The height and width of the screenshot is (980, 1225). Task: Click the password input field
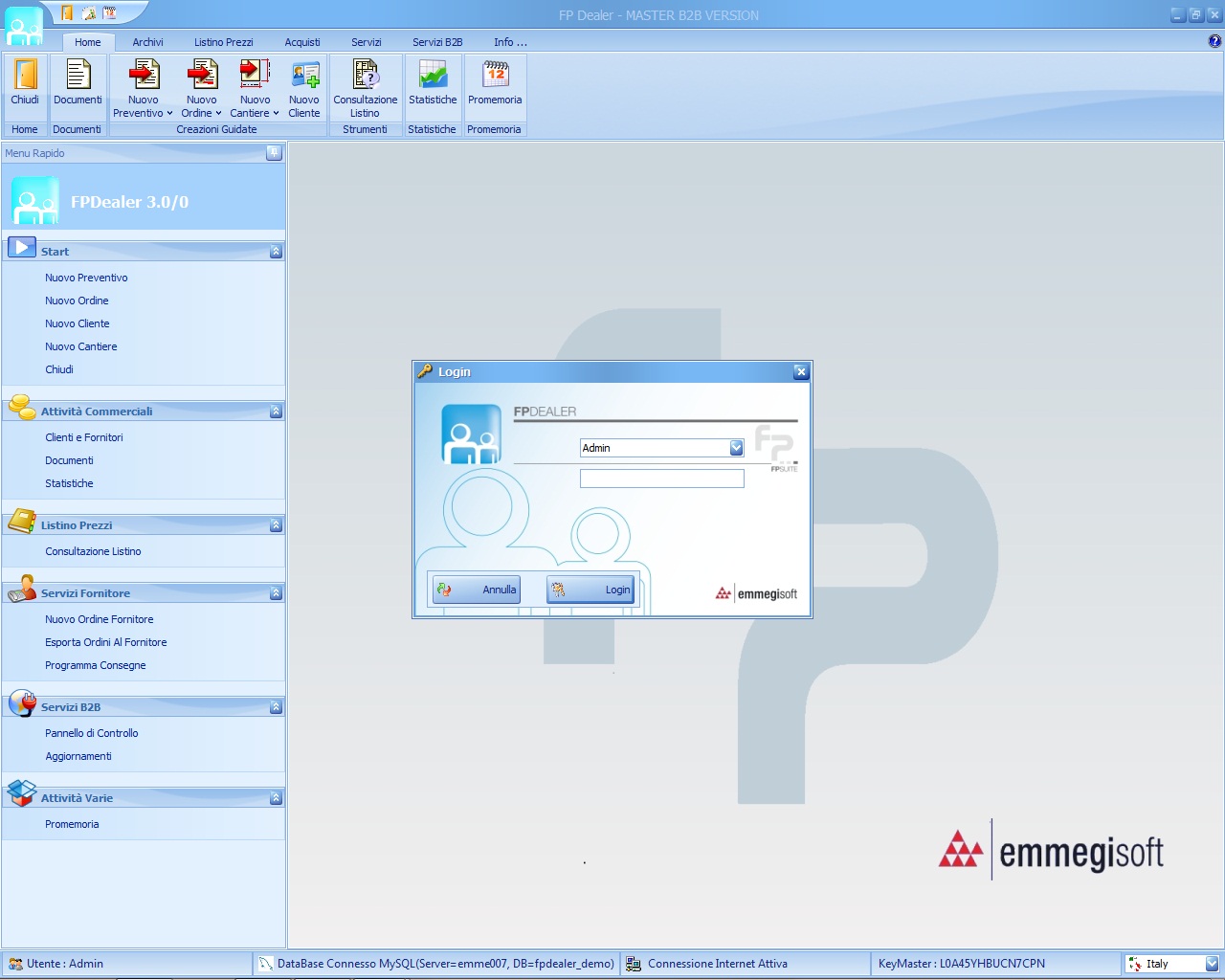tap(661, 479)
